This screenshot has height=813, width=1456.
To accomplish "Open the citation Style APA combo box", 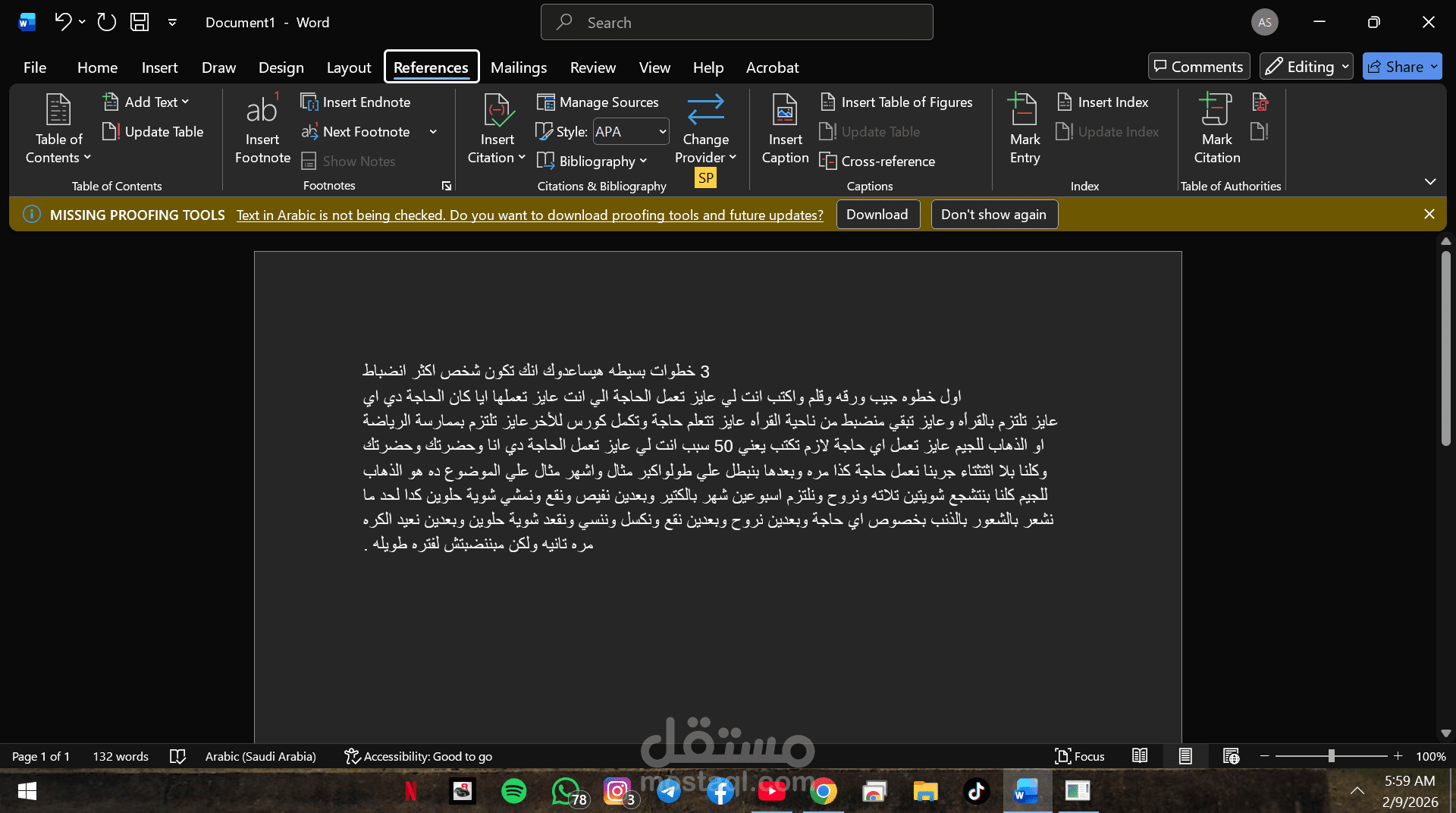I will tap(631, 131).
